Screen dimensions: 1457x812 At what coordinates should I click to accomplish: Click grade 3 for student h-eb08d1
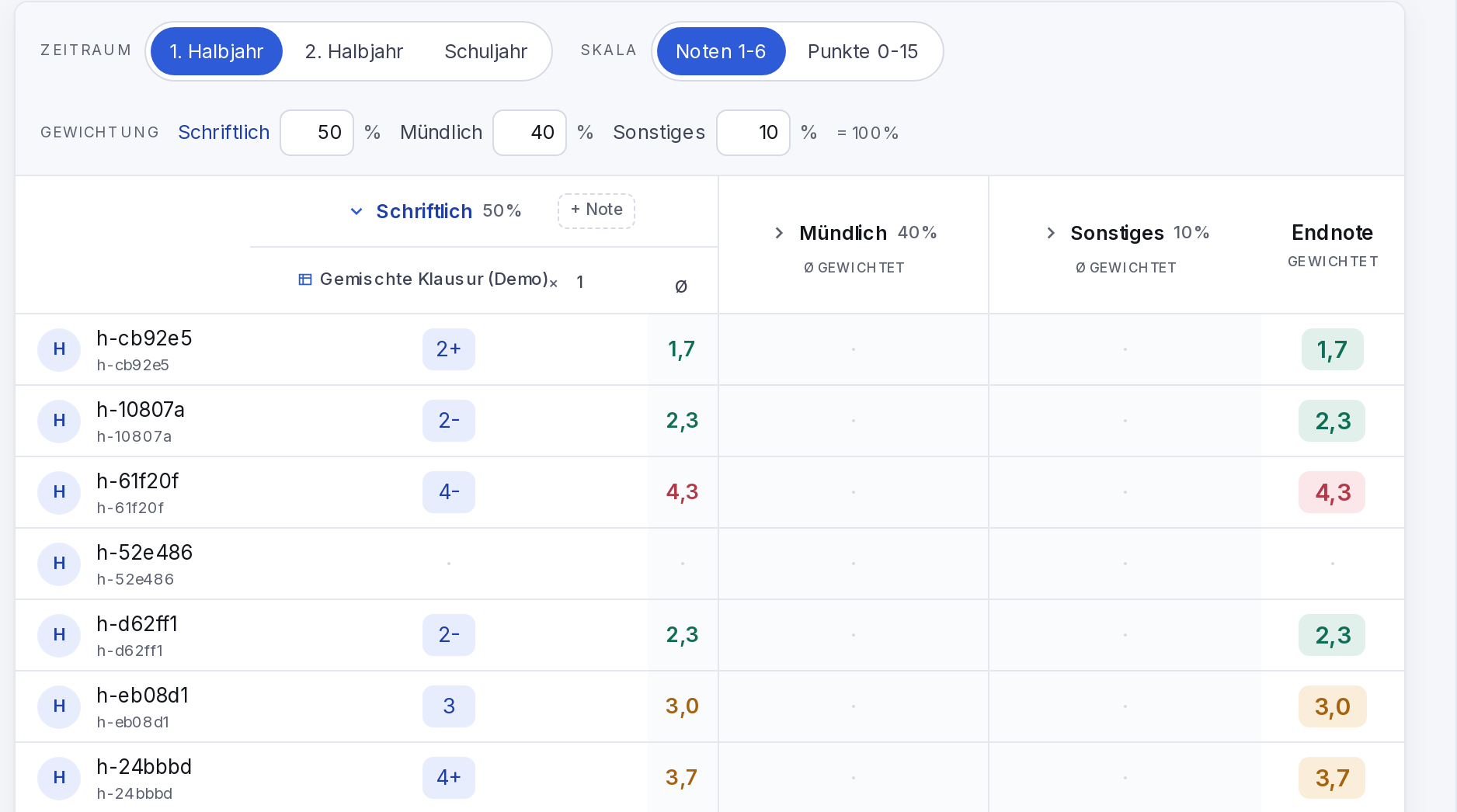[449, 706]
